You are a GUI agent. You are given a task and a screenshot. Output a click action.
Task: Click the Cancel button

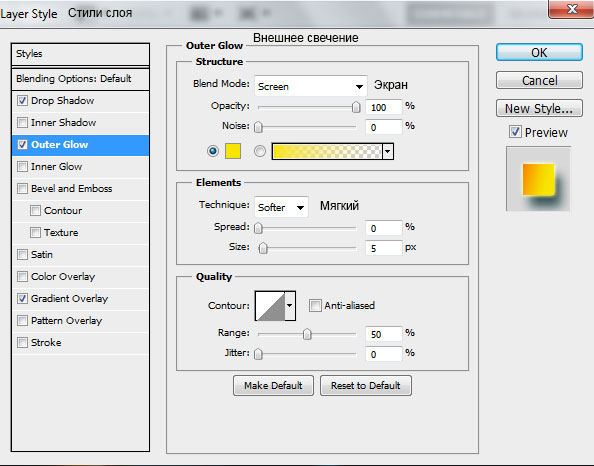(x=539, y=80)
